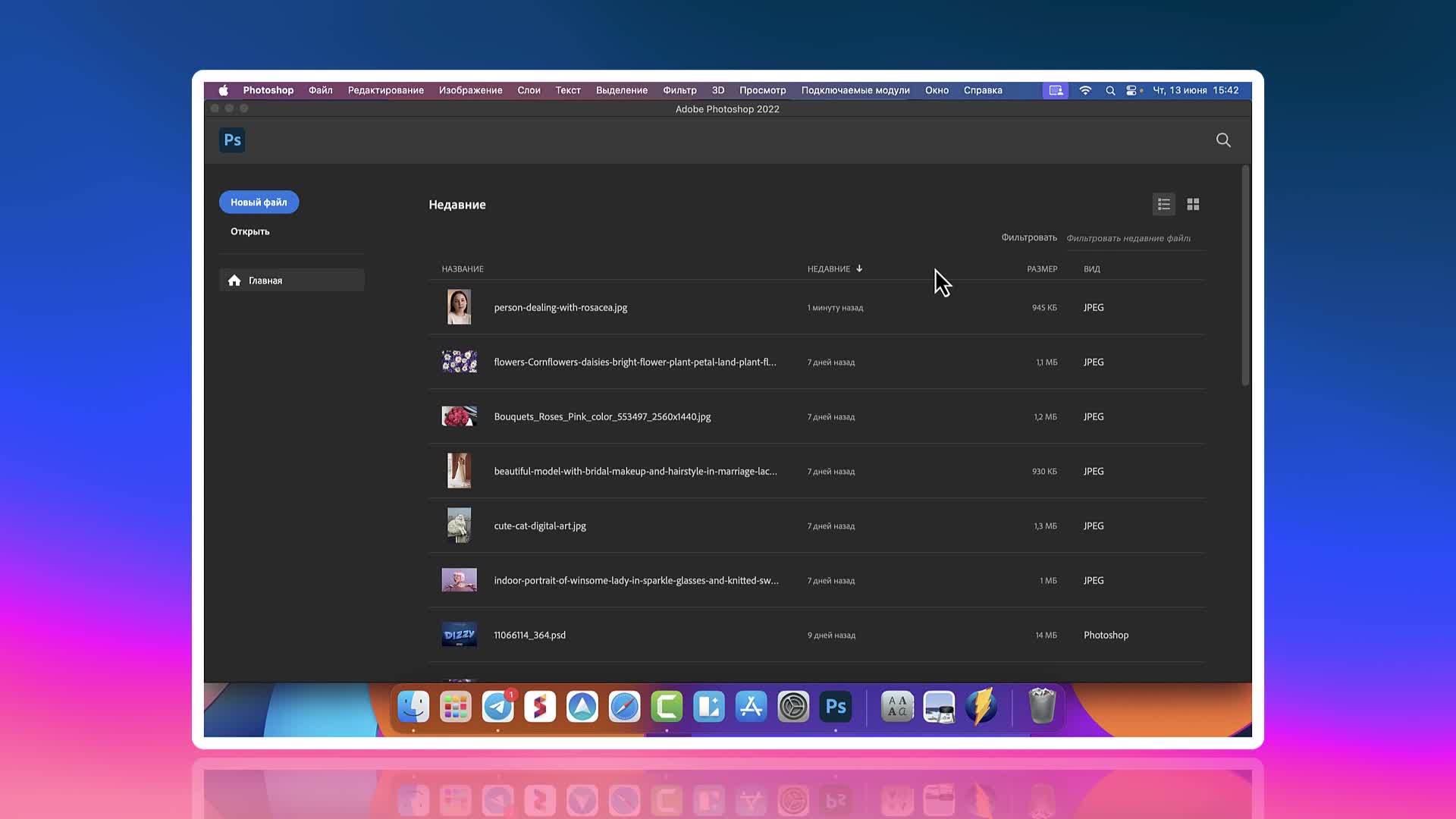This screenshot has height=819, width=1456.
Task: Open the Фильтр menu
Action: 679,90
